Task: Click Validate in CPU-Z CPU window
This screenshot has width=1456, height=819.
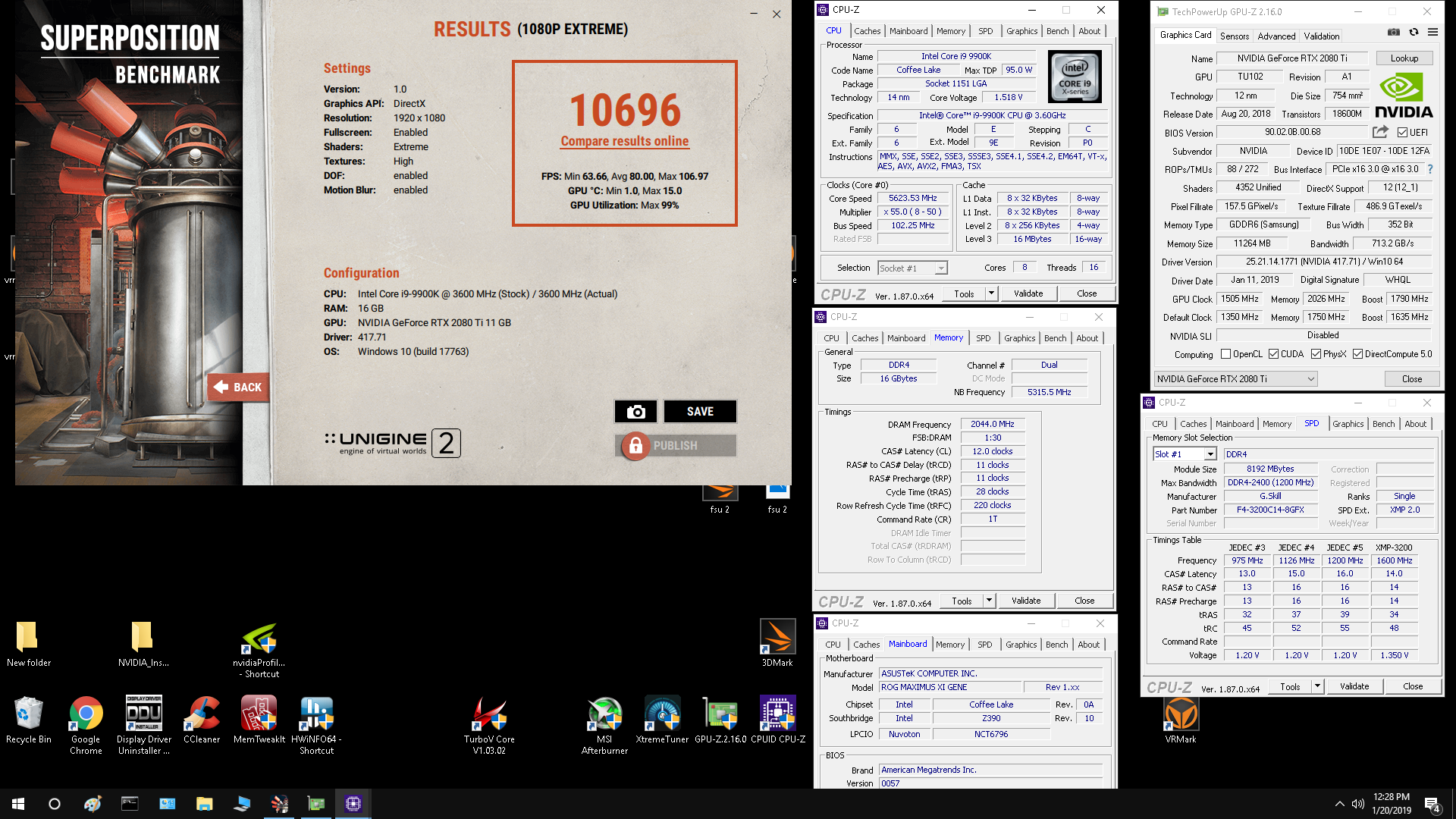Action: [x=1028, y=293]
